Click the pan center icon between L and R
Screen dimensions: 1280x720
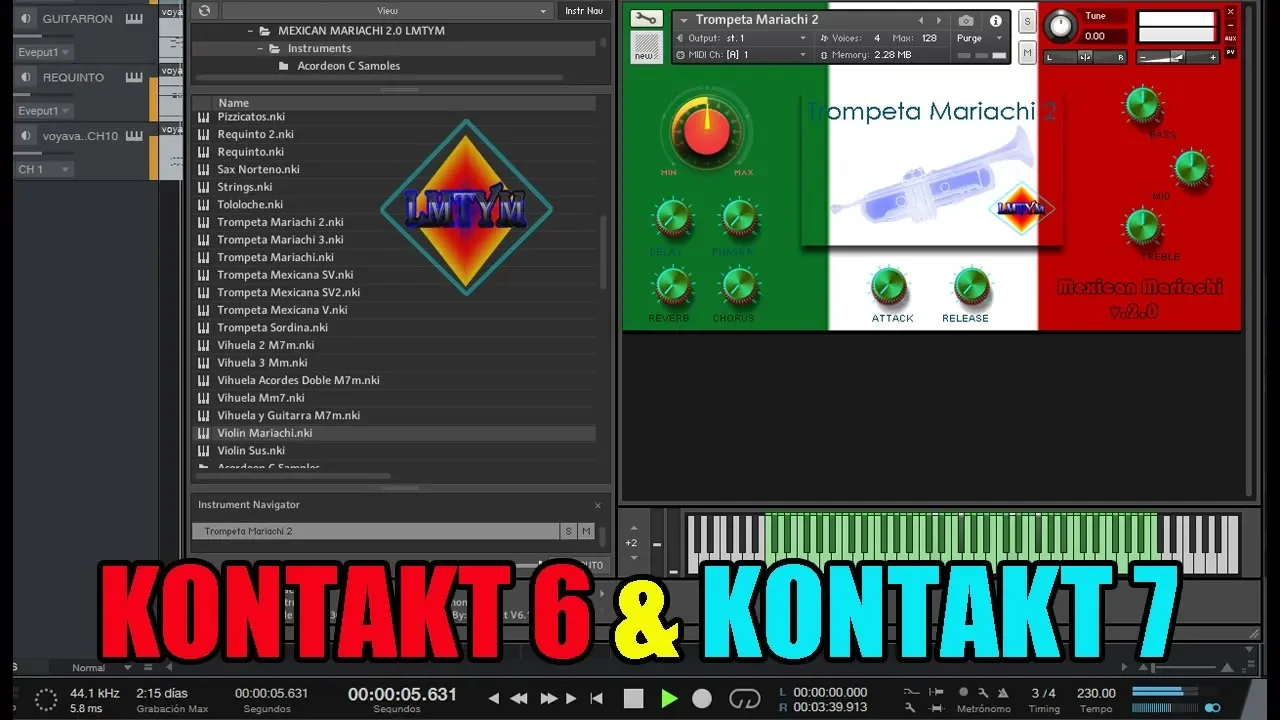[1085, 57]
